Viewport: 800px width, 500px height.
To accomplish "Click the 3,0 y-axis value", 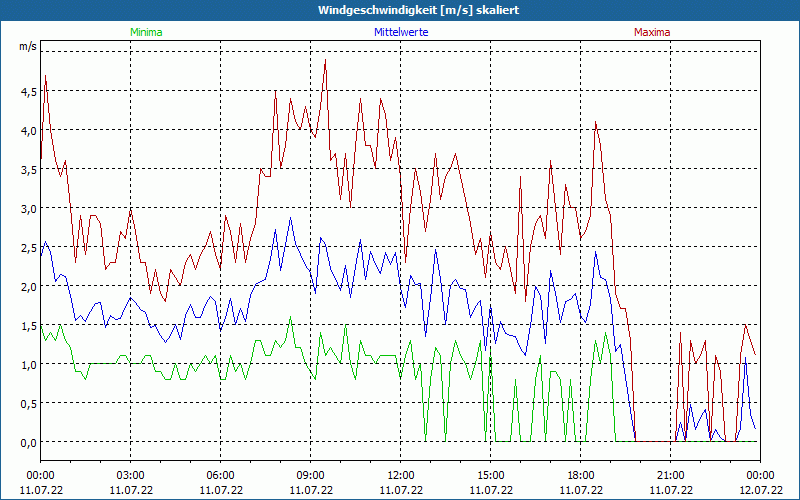I will tap(28, 209).
